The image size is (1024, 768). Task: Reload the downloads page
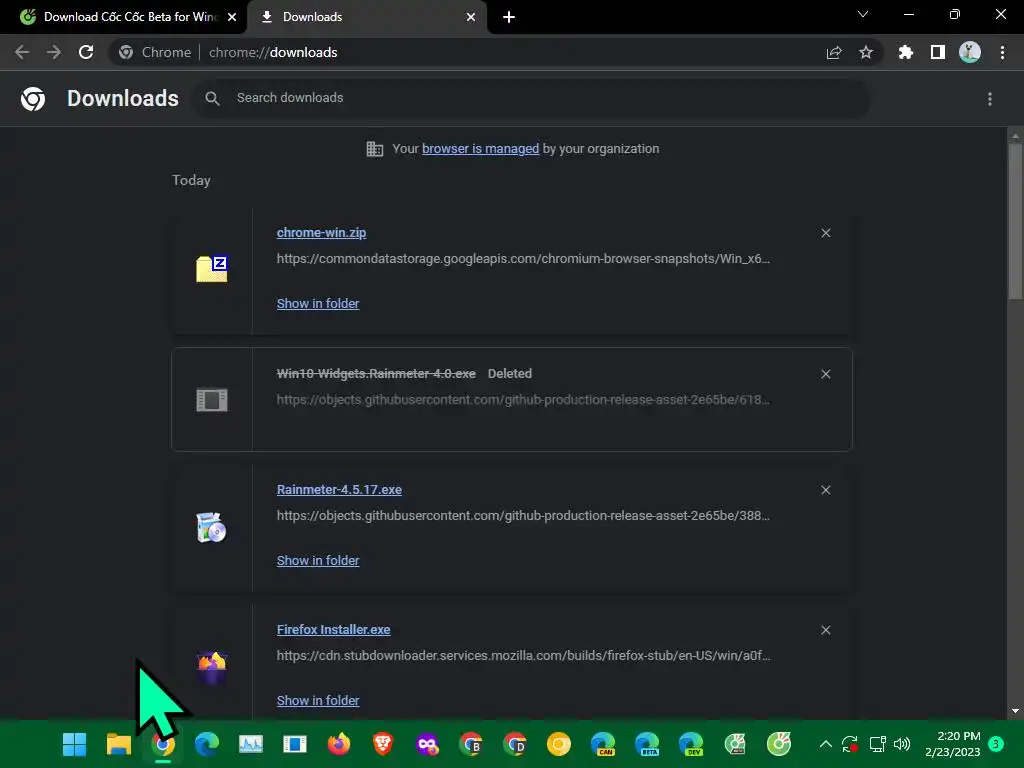pos(86,52)
